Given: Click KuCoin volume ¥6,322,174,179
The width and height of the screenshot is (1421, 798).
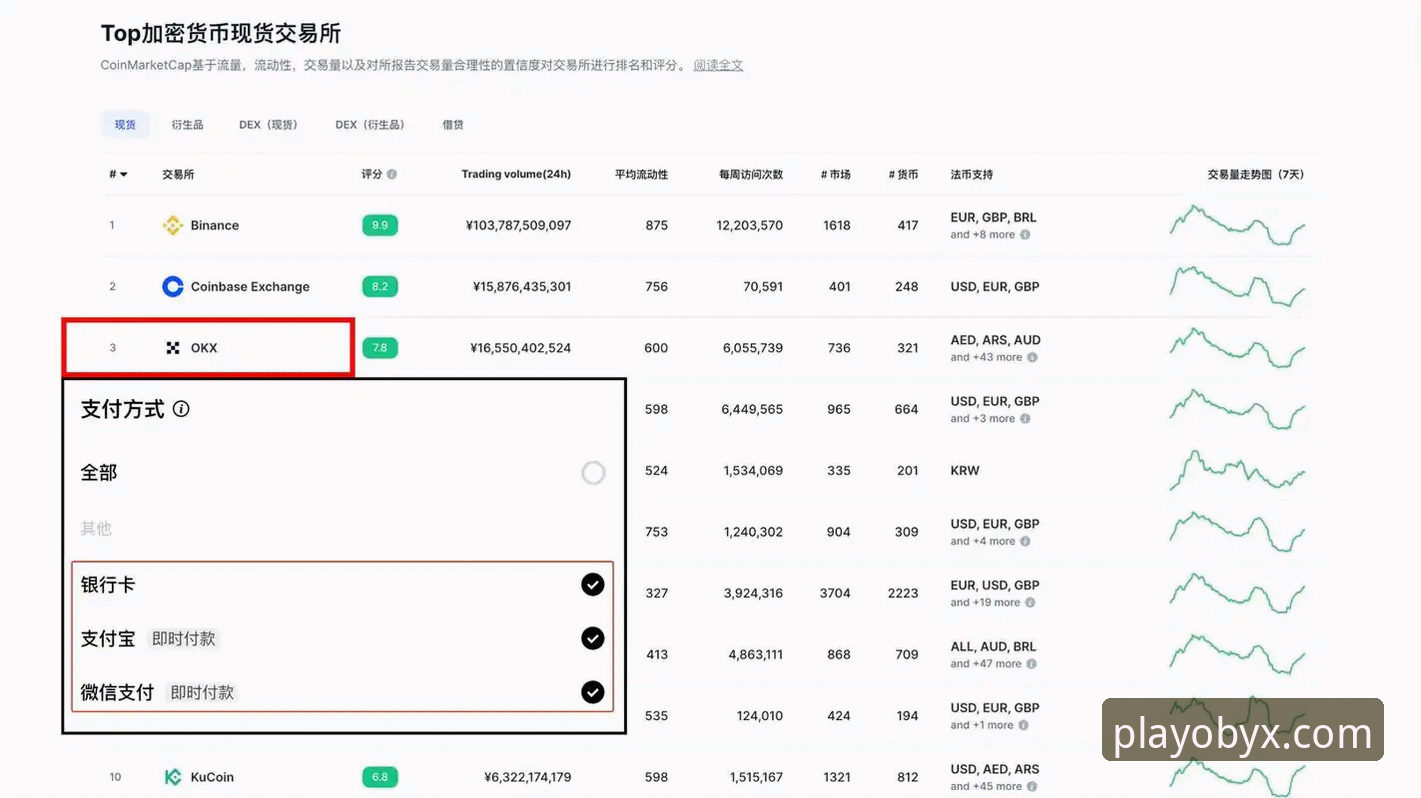Looking at the screenshot, I should [527, 777].
